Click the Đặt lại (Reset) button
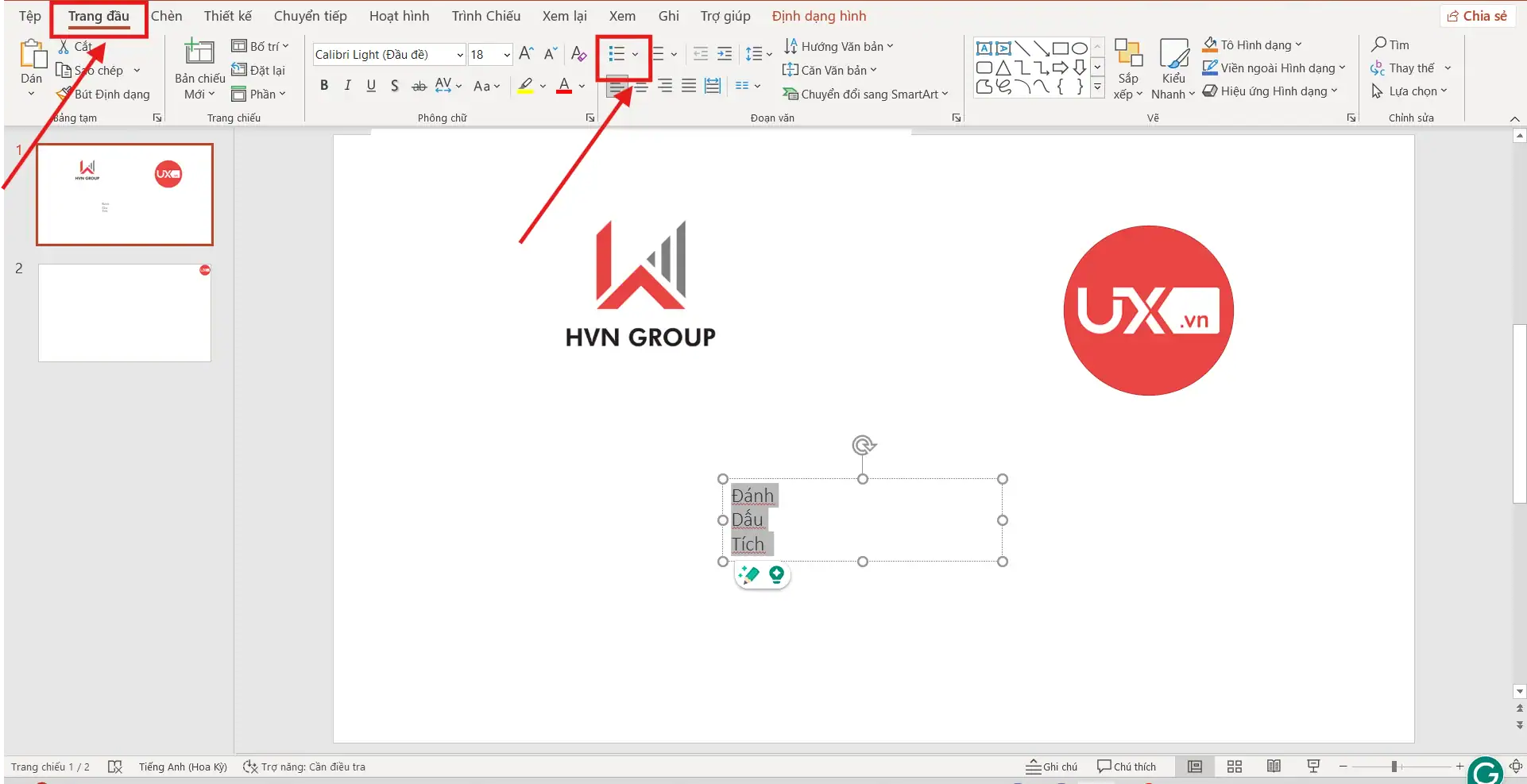Viewport: 1527px width, 784px height. 258,70
